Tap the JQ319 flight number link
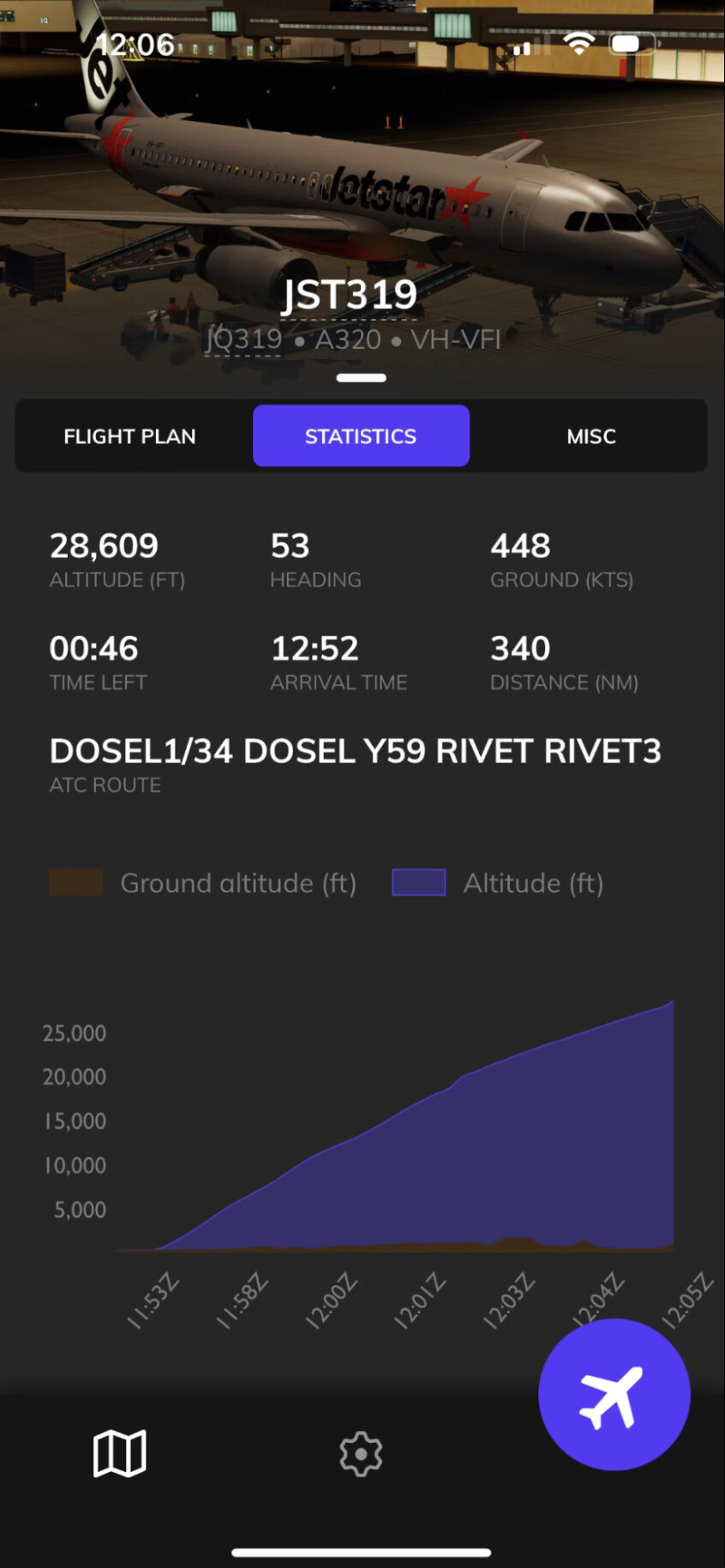Image resolution: width=725 pixels, height=1568 pixels. point(243,339)
